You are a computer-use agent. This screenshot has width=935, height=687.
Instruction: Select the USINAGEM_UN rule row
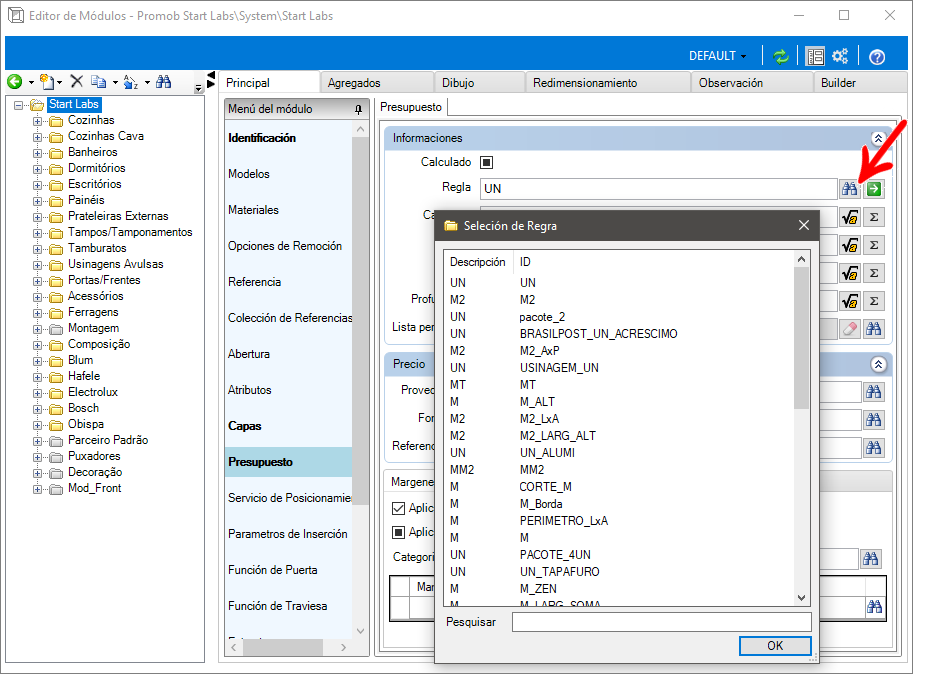[x=620, y=368]
